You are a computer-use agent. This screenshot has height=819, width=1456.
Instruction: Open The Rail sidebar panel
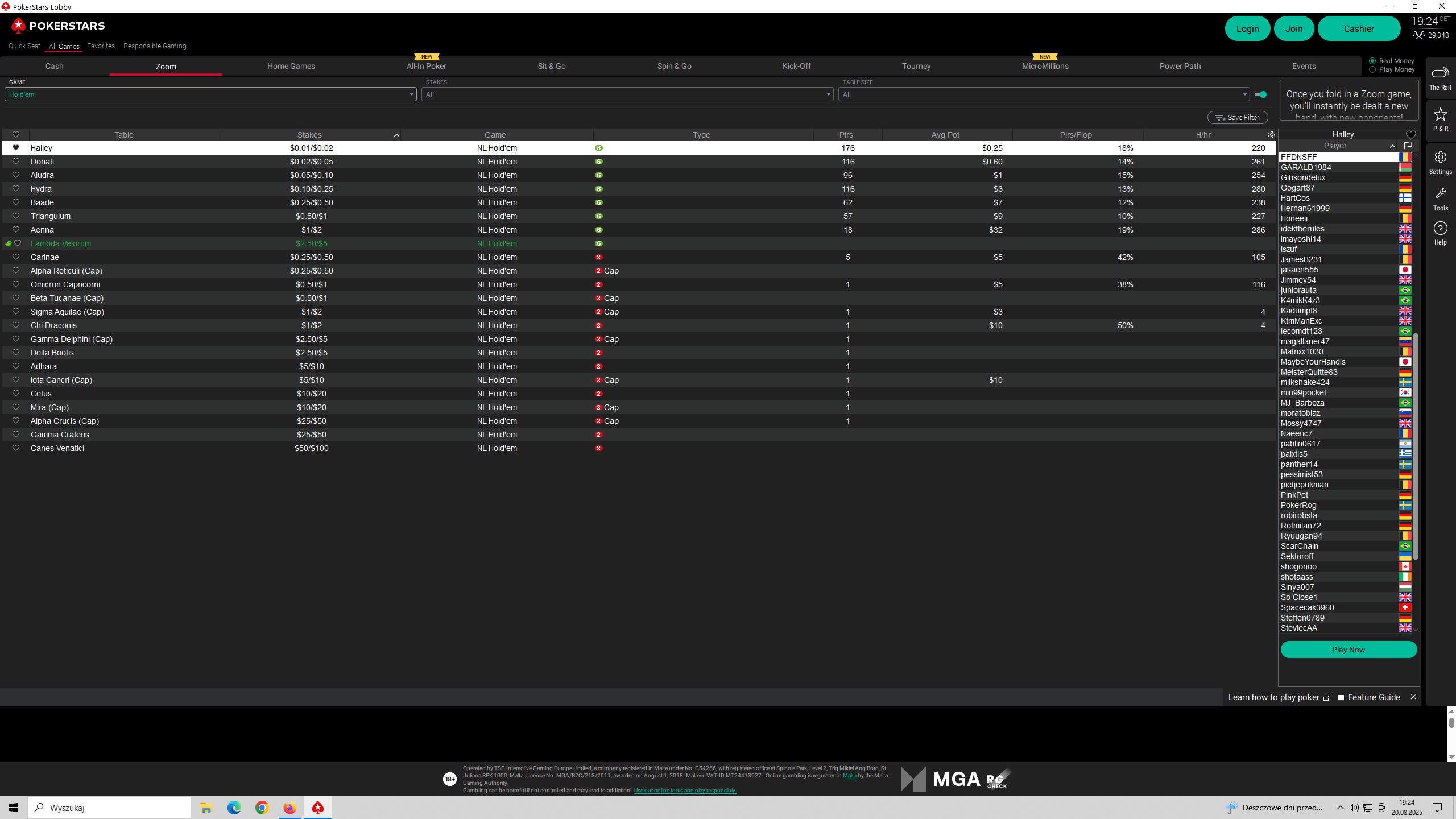[x=1440, y=78]
